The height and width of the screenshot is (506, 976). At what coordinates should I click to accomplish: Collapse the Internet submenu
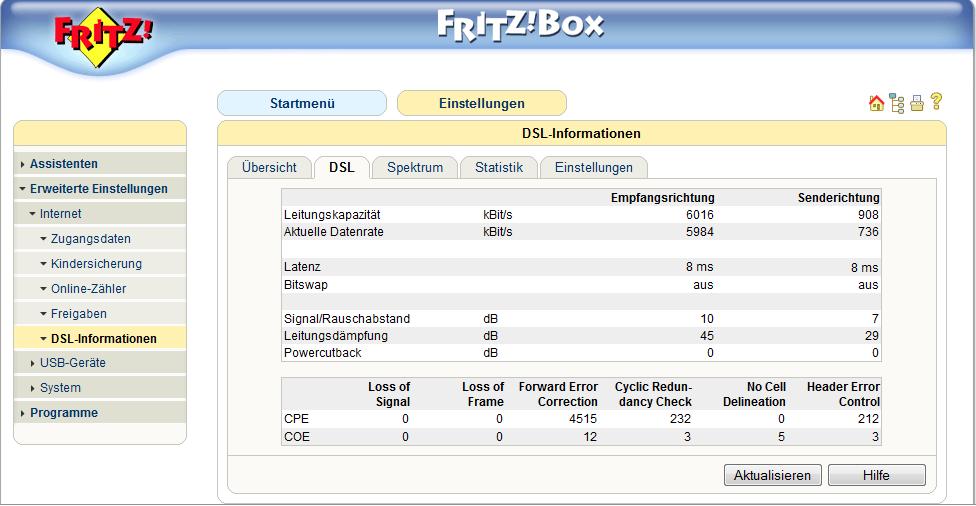(60, 214)
